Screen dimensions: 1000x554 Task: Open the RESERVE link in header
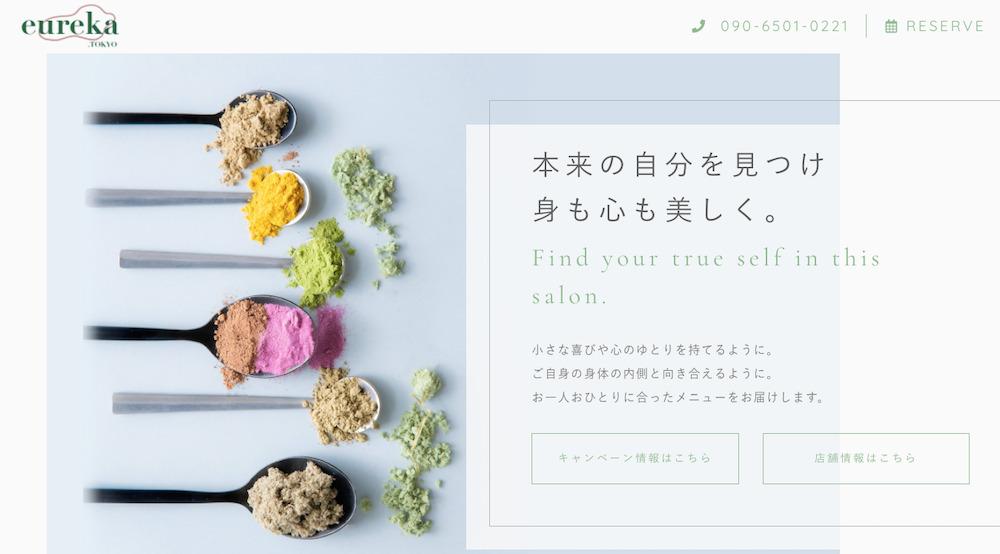tap(945, 26)
